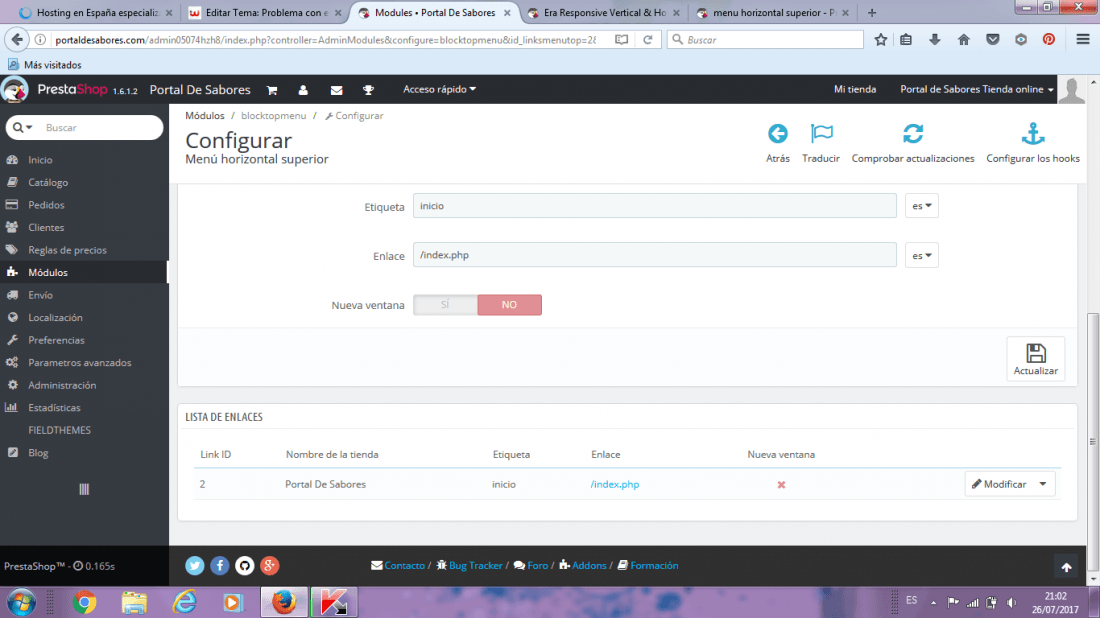Open Portal de Sabores Tienda online dropdown
The height and width of the screenshot is (618, 1100).
pos(977,89)
